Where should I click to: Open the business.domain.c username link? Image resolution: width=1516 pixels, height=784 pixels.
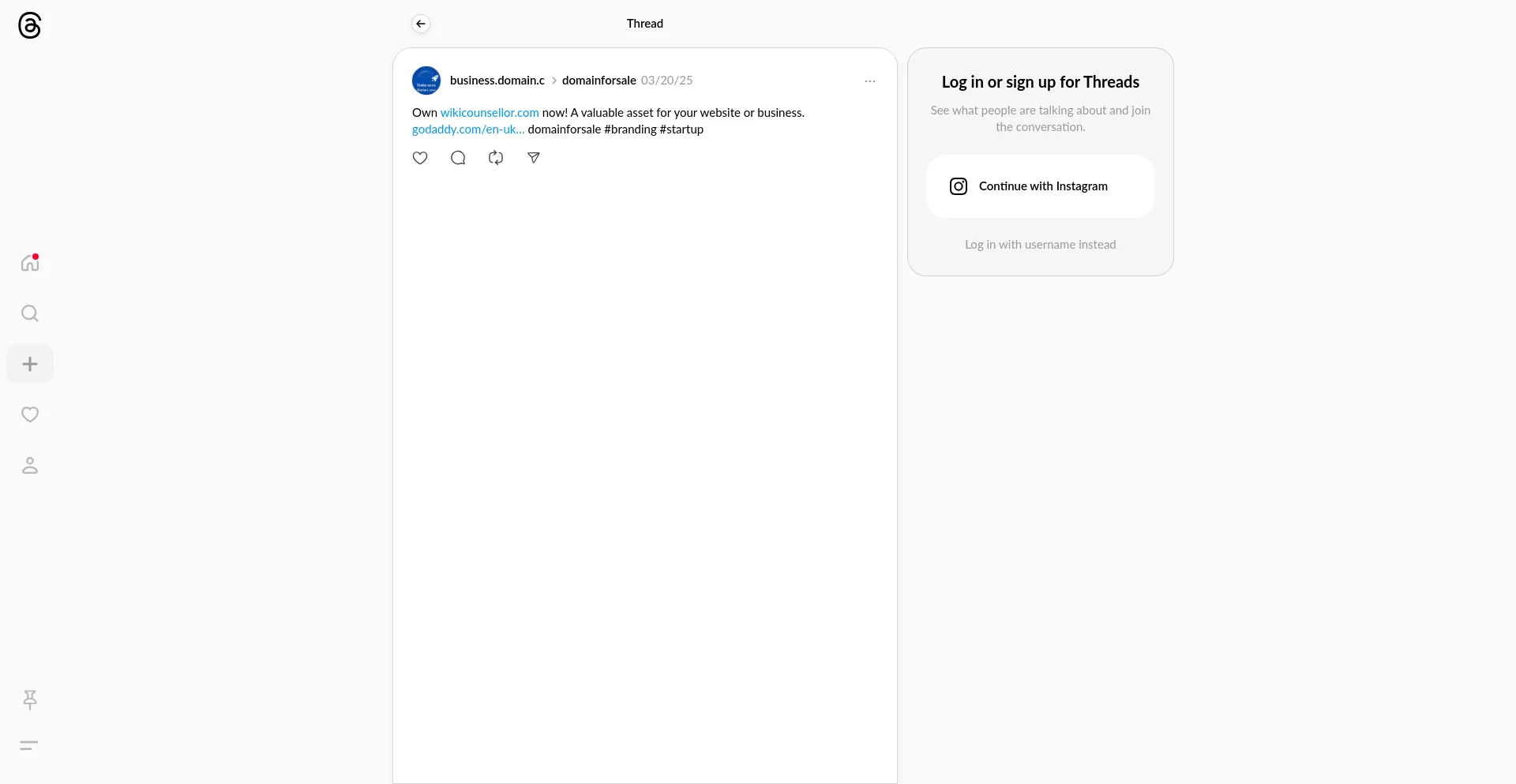coord(497,81)
